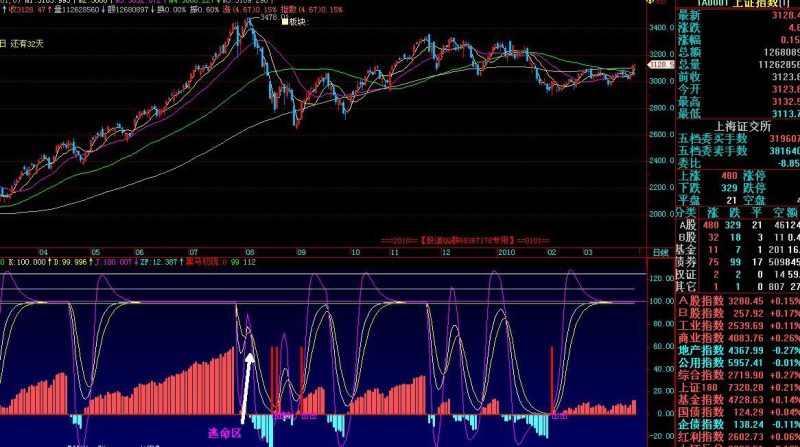Image resolution: width=800 pixels, height=447 pixels.
Task: Click the D:99.996 indicator value
Action: [x=68, y=262]
